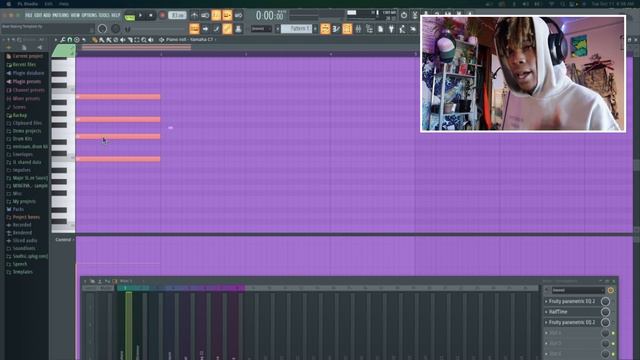The height and width of the screenshot is (360, 640).
Task: Toggle the green LED of mixer Slot 4
Action: click(613, 333)
